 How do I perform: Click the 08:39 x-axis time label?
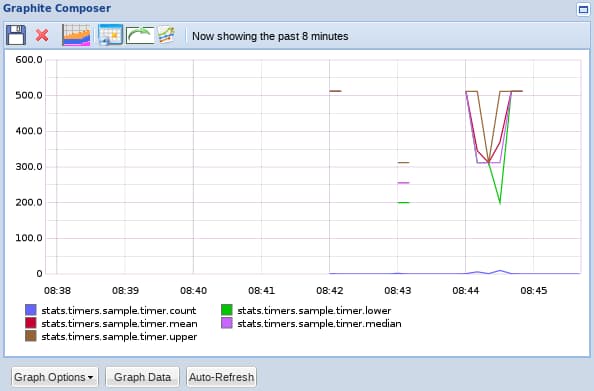coord(125,291)
